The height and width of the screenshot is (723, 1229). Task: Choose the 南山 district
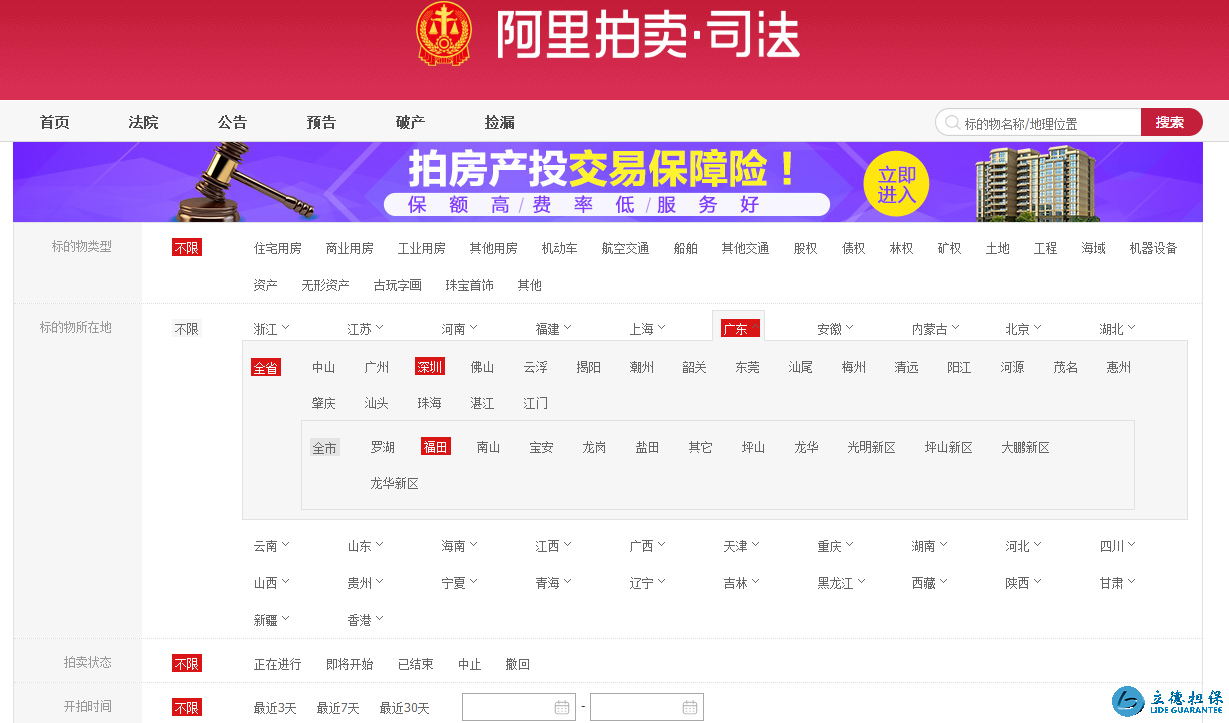pyautogui.click(x=489, y=447)
